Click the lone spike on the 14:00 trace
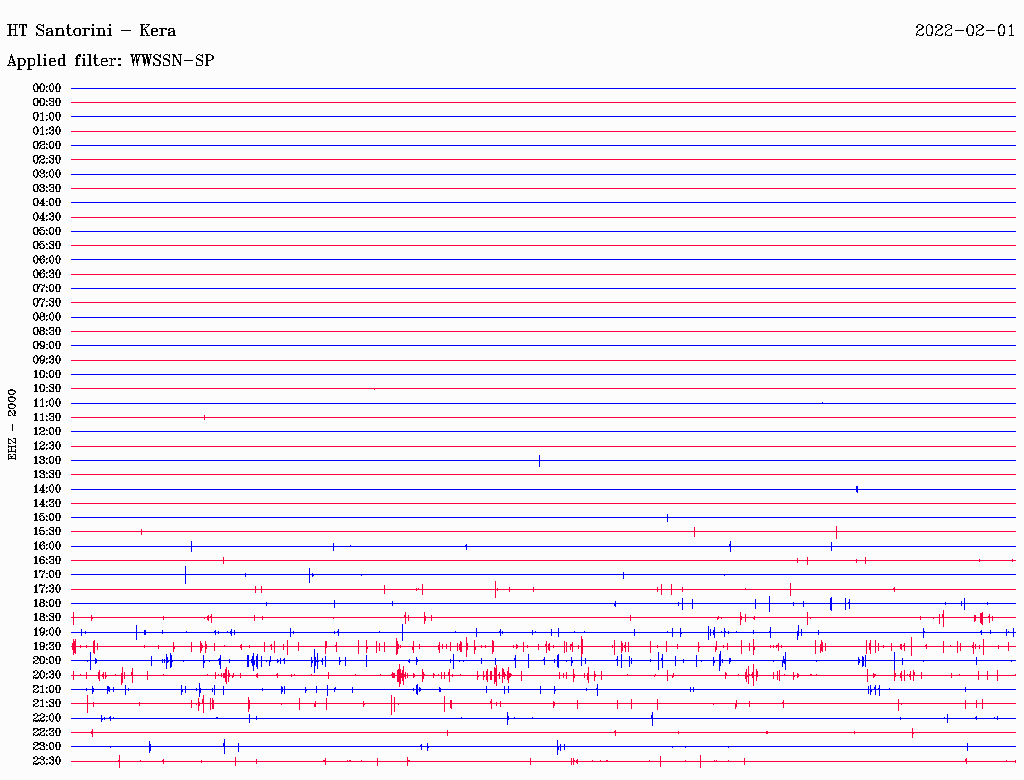Screen dimensions: 1024x780 pyautogui.click(x=857, y=489)
